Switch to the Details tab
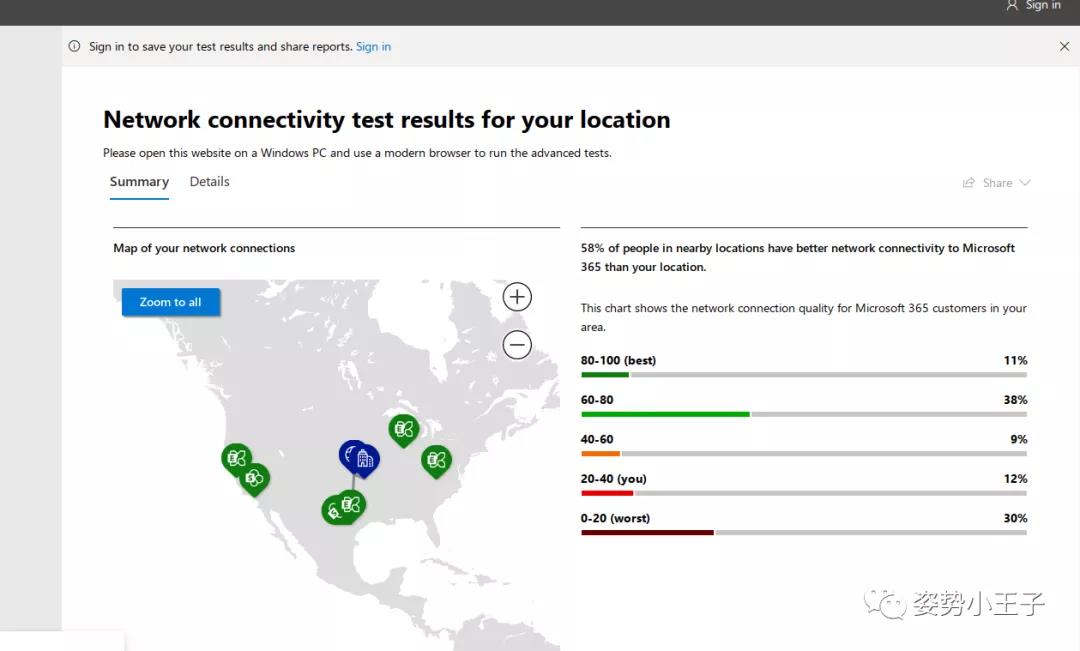 click(x=209, y=181)
